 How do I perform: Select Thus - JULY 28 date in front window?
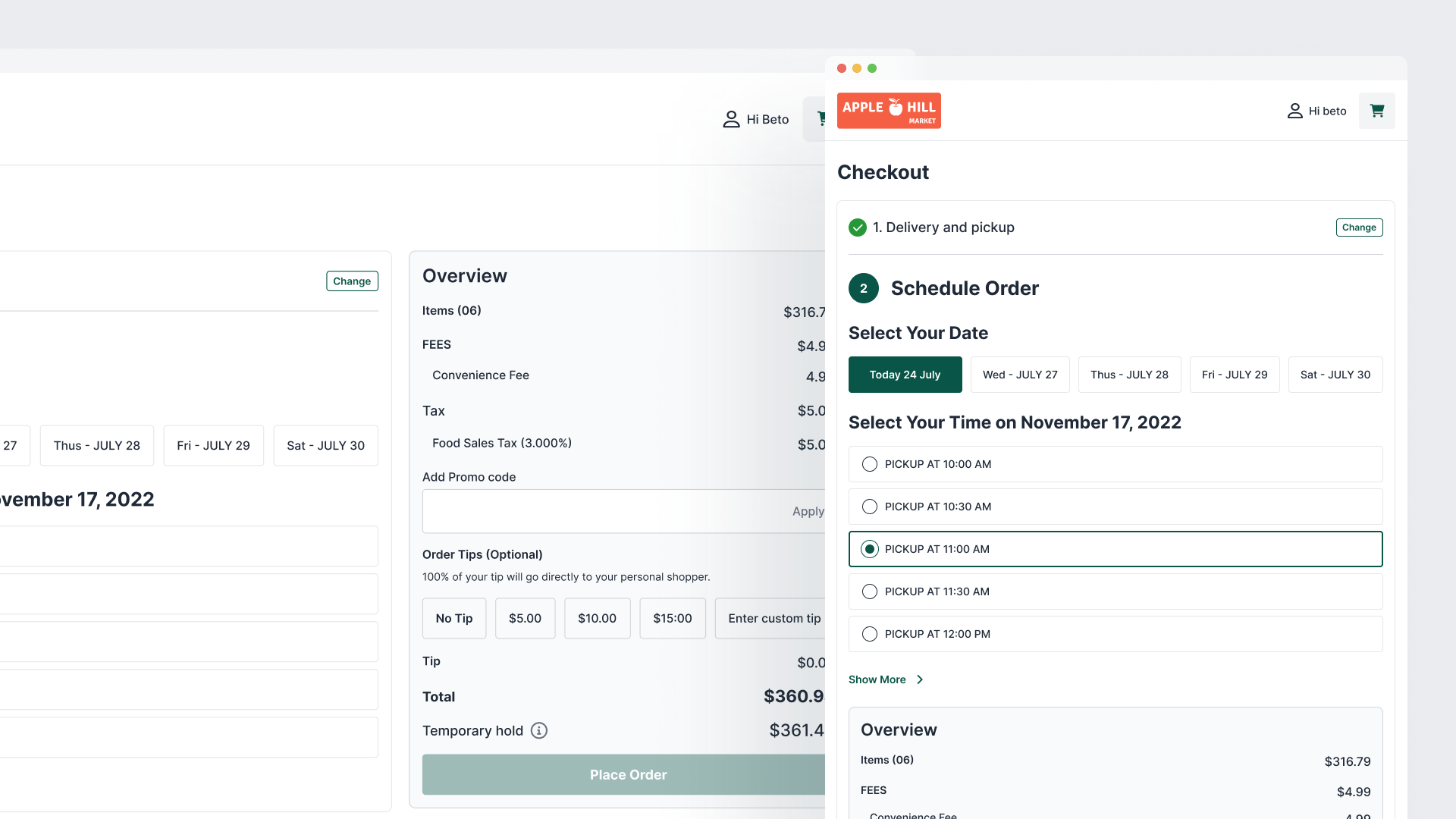point(1129,375)
